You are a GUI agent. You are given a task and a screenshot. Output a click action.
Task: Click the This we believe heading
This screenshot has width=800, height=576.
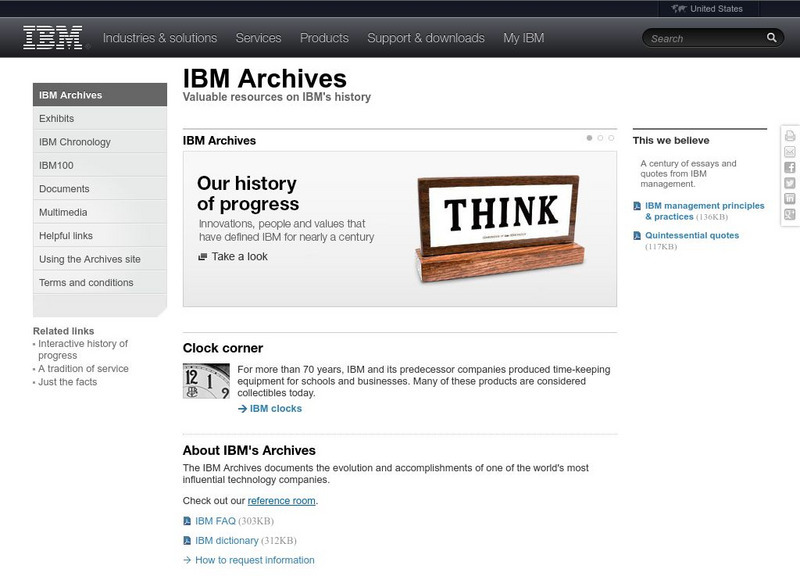click(x=671, y=140)
